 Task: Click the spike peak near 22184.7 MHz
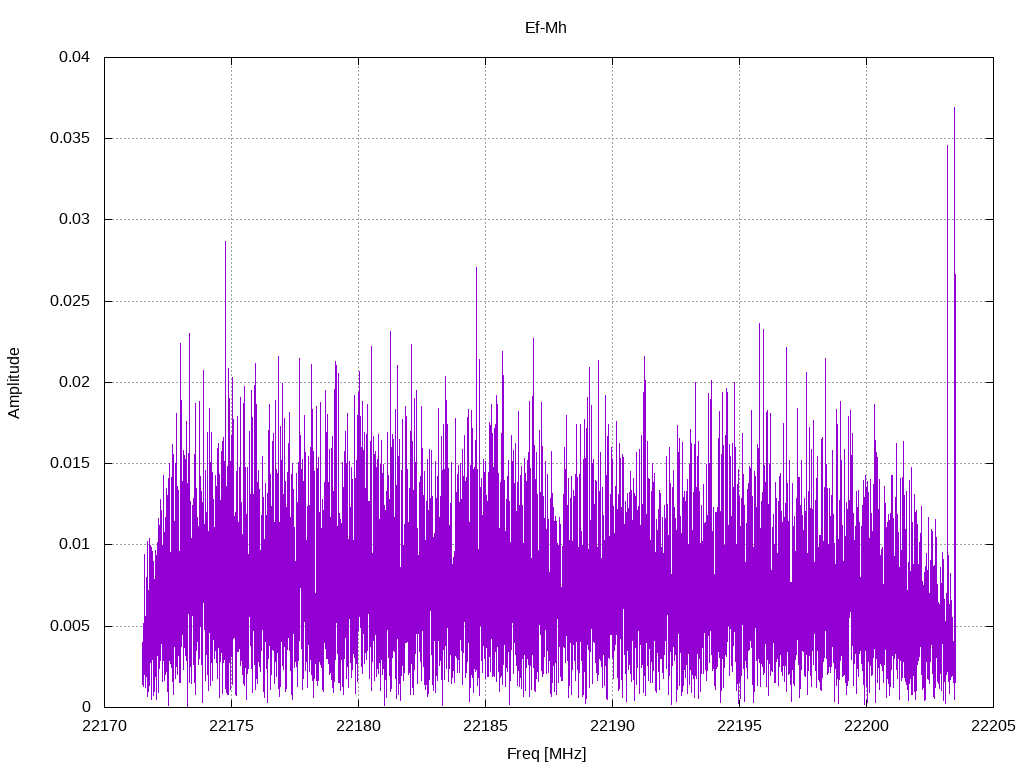[x=476, y=268]
